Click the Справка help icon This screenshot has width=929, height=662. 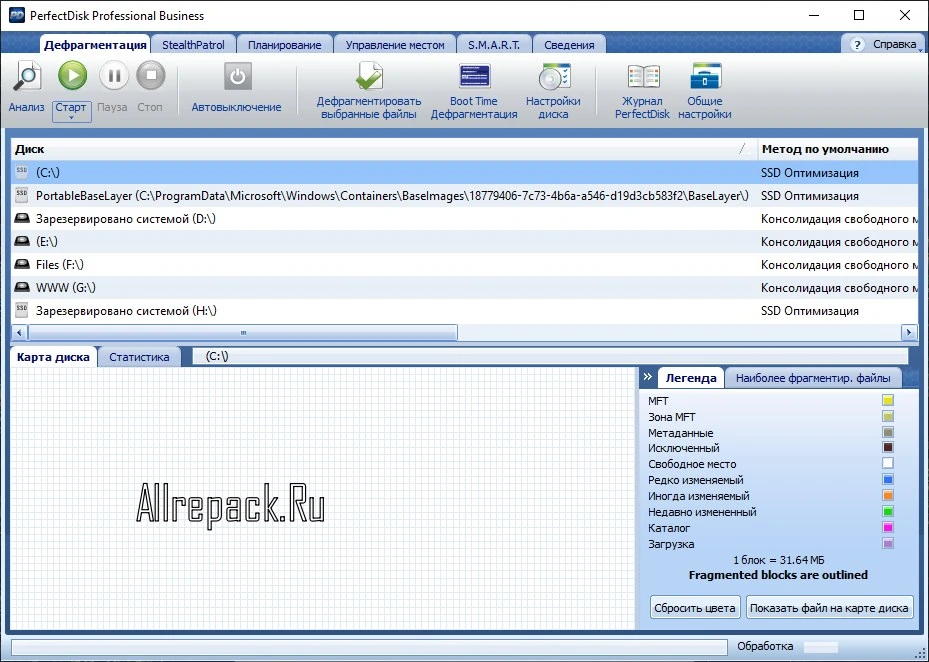[857, 45]
